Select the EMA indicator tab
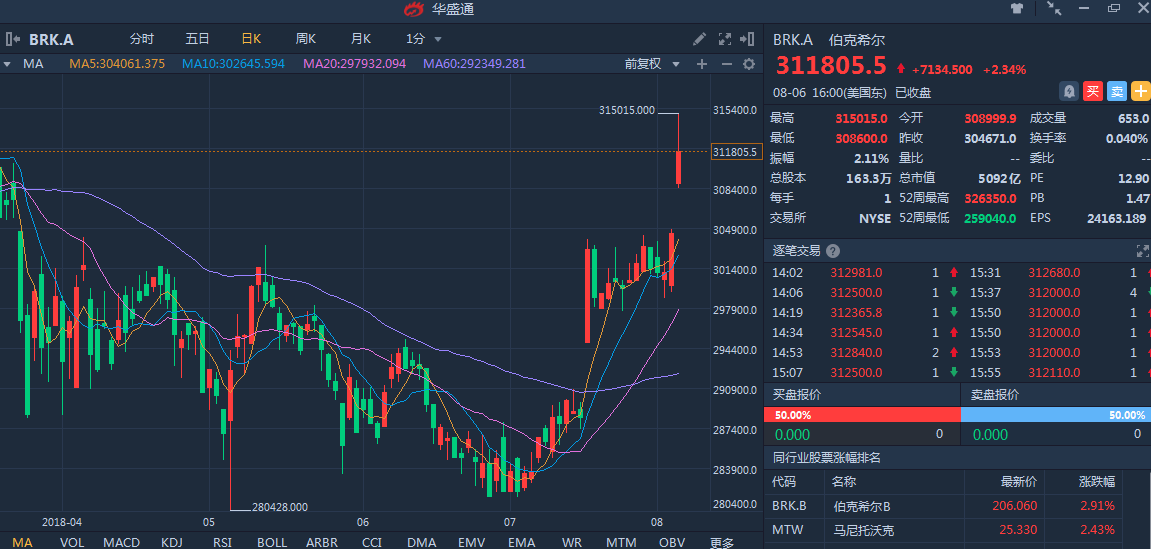The height and width of the screenshot is (549, 1151). 521,542
